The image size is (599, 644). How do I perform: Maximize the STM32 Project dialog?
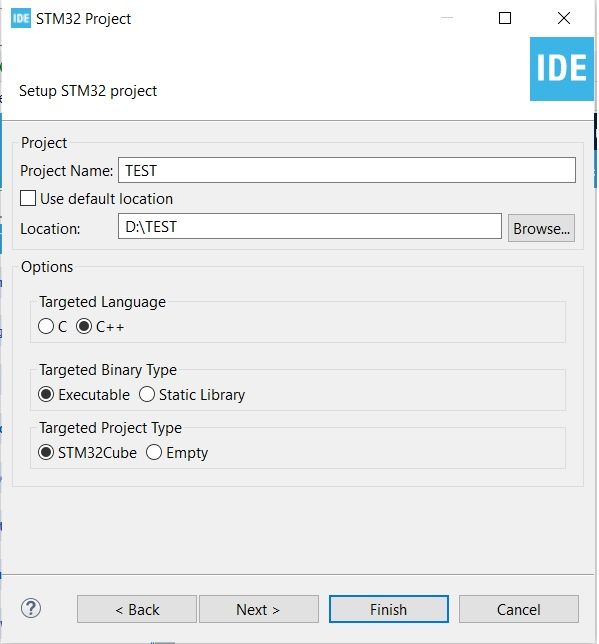click(505, 18)
